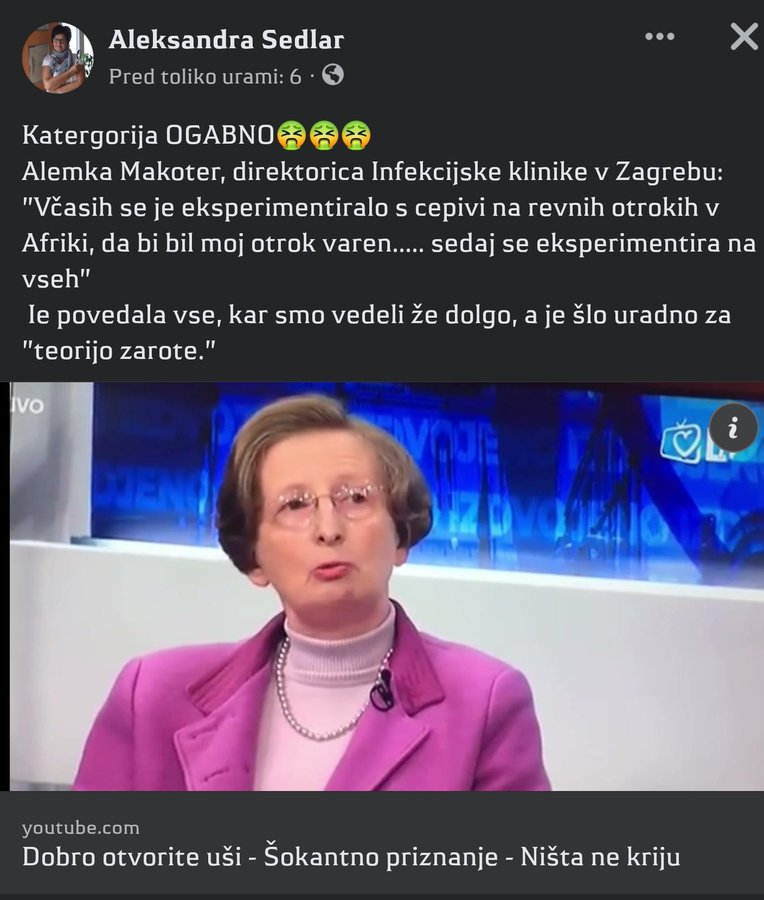Open Aleksandra Sedlar's profile picture
The image size is (764, 900).
click(x=57, y=57)
